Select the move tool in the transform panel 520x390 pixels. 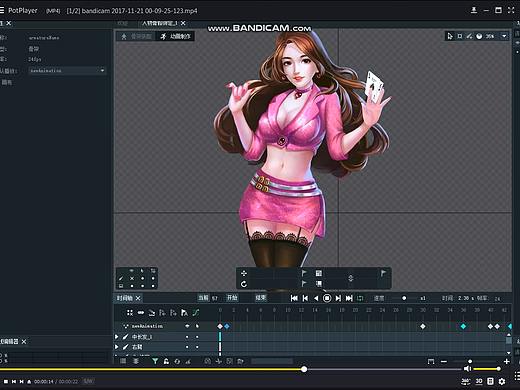pos(244,273)
